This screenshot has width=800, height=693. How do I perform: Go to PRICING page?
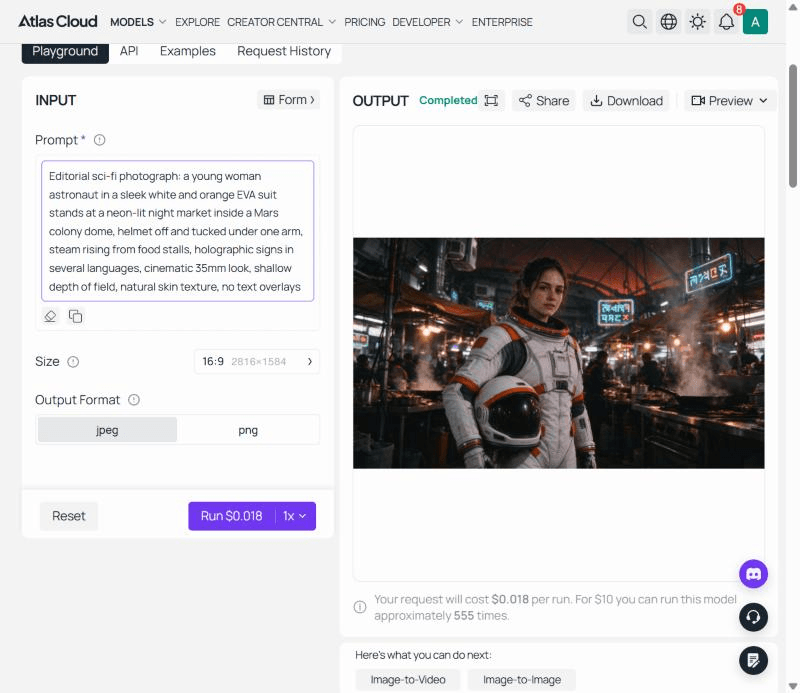click(x=364, y=22)
